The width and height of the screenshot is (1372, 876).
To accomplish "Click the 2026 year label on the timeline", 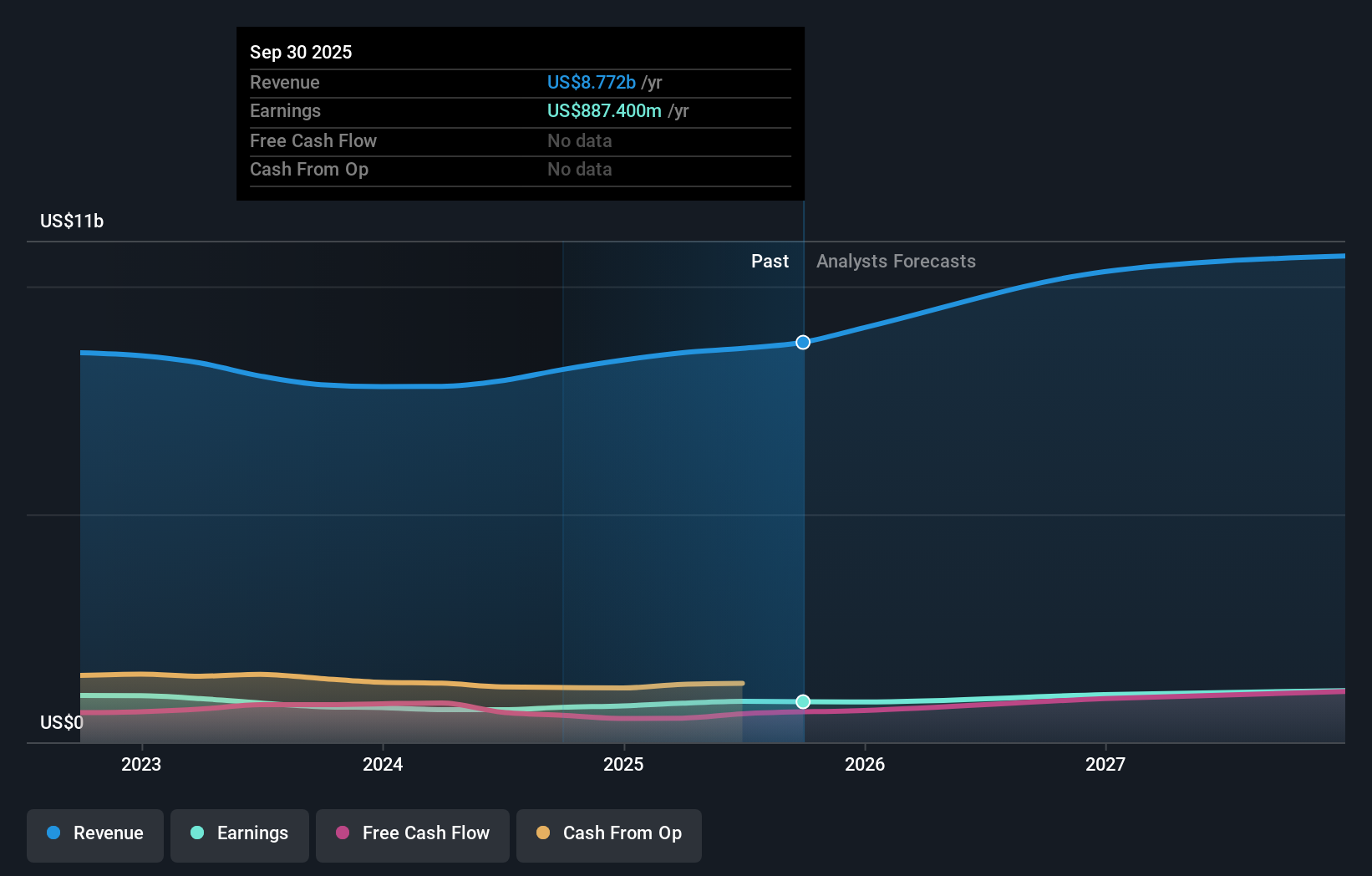I will click(x=866, y=764).
